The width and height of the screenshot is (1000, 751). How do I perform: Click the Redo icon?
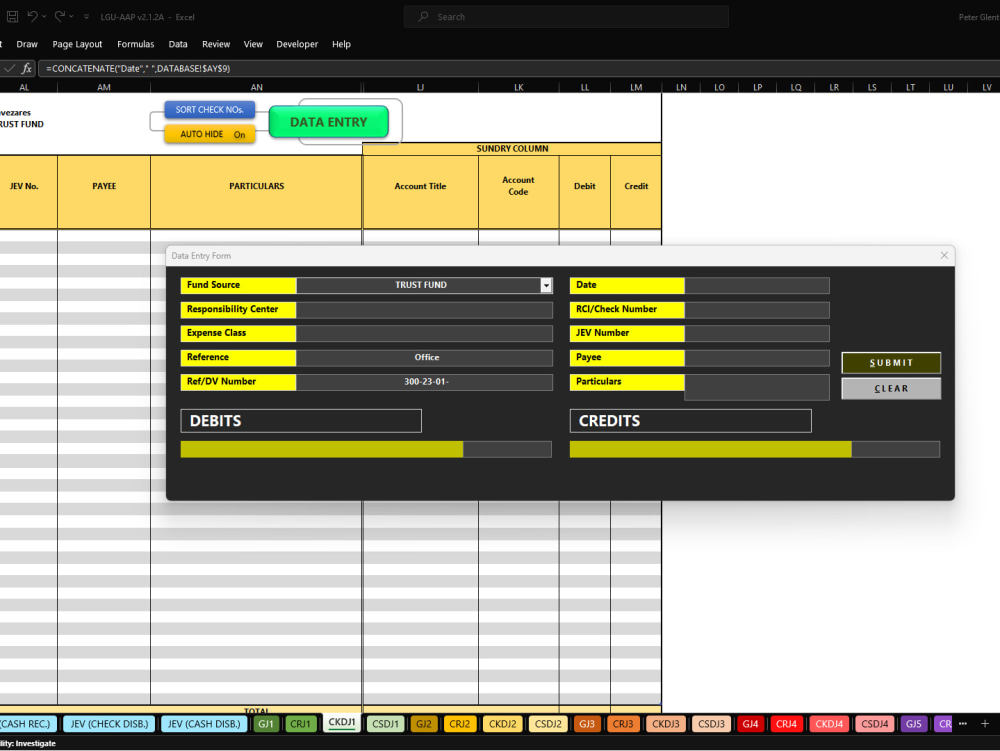point(61,16)
